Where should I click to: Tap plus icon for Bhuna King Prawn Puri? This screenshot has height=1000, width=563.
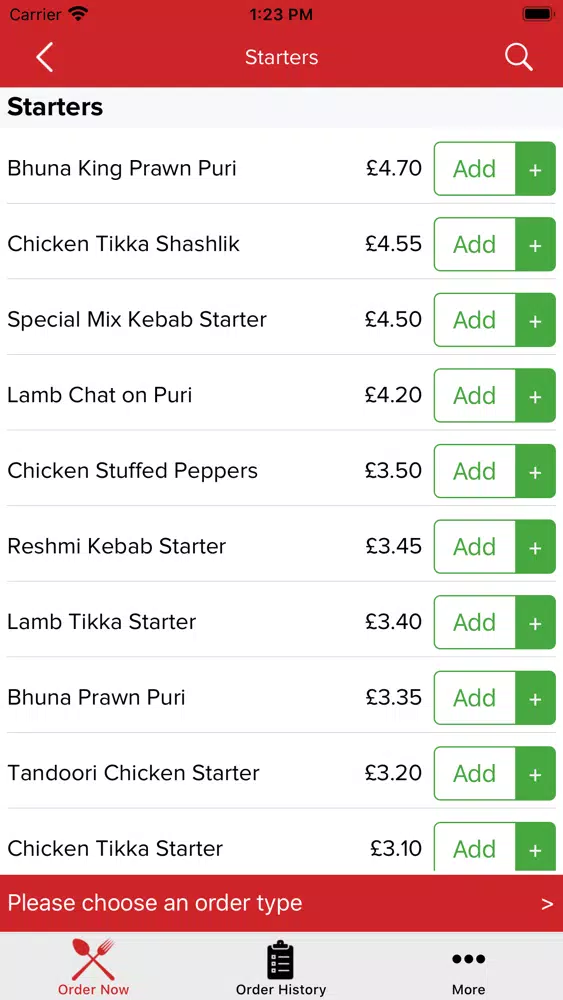[x=535, y=169]
